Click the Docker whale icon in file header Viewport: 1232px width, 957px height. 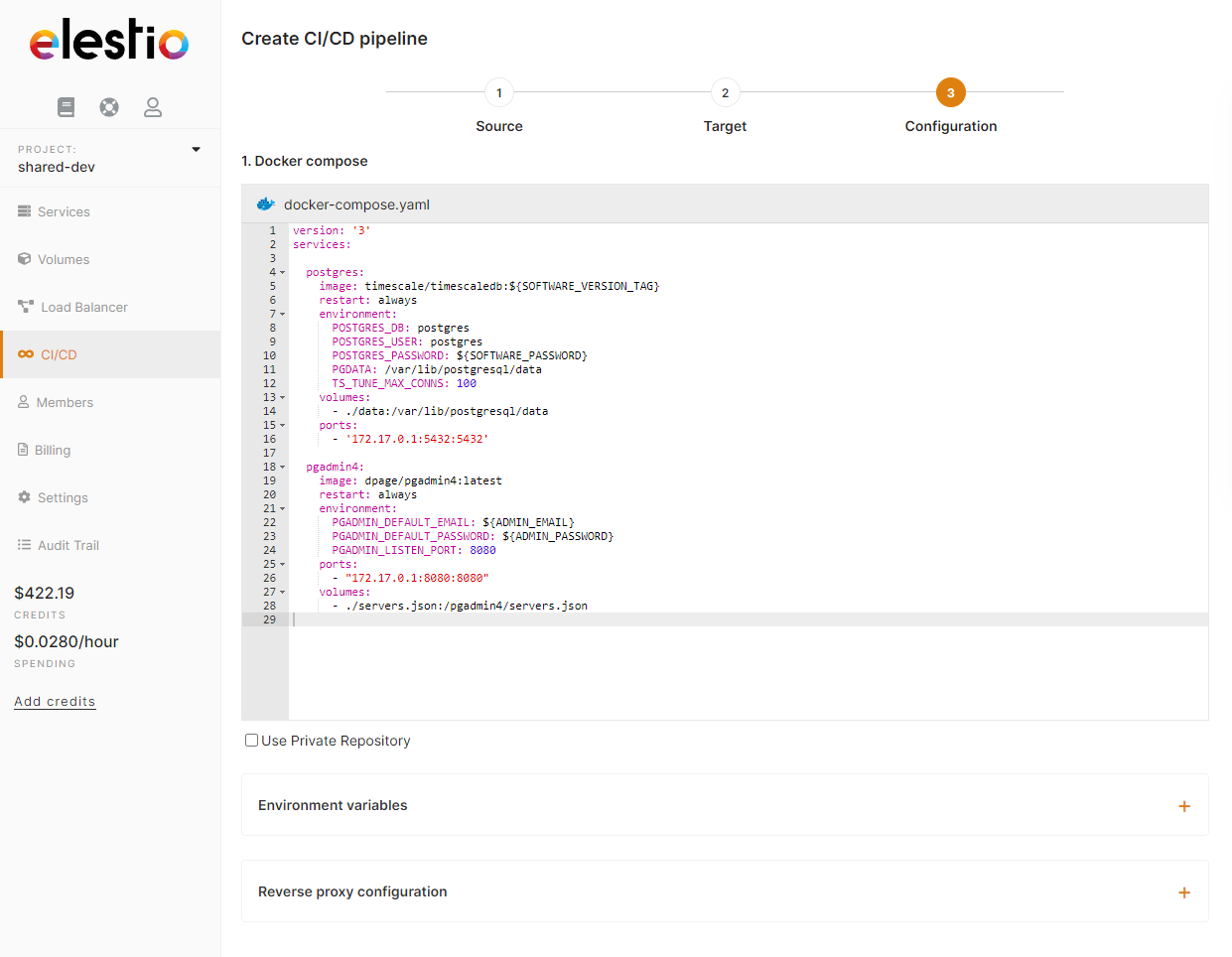pos(265,205)
